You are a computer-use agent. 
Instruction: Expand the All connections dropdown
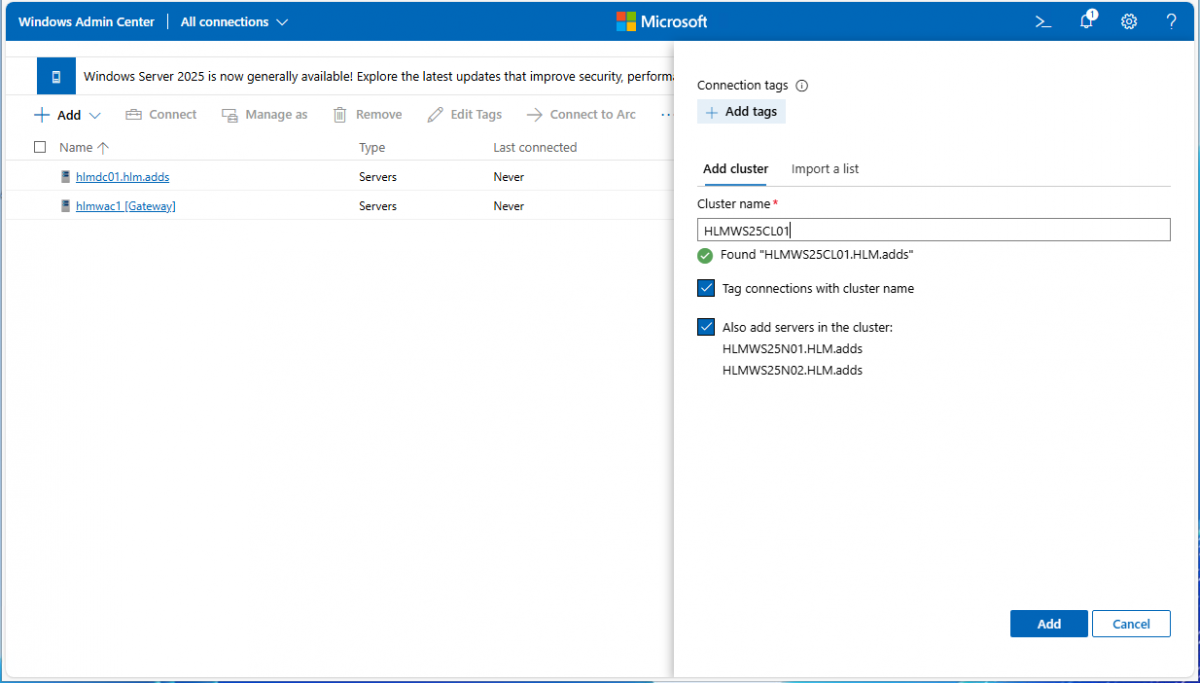234,22
